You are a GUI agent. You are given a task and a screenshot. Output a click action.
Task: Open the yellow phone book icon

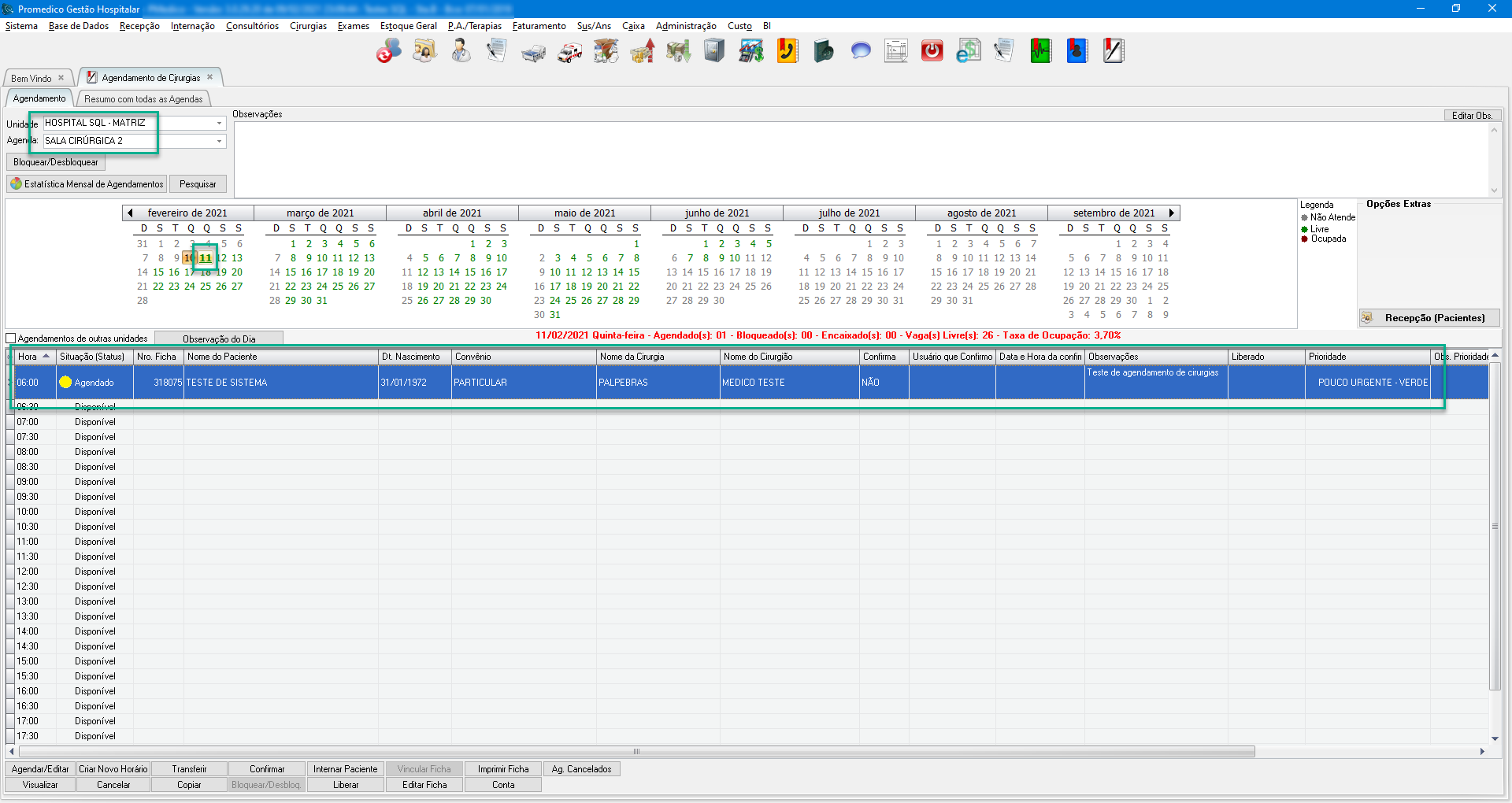[x=787, y=52]
